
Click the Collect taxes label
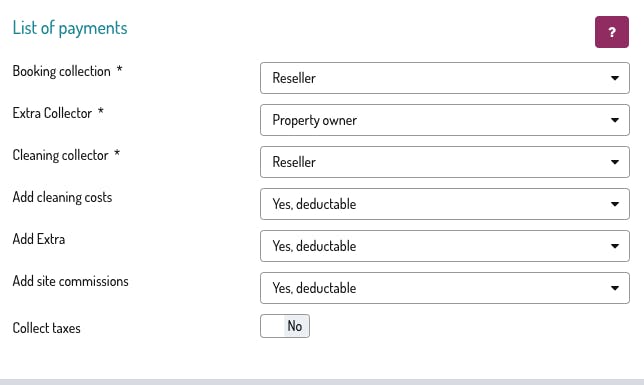[x=46, y=328]
